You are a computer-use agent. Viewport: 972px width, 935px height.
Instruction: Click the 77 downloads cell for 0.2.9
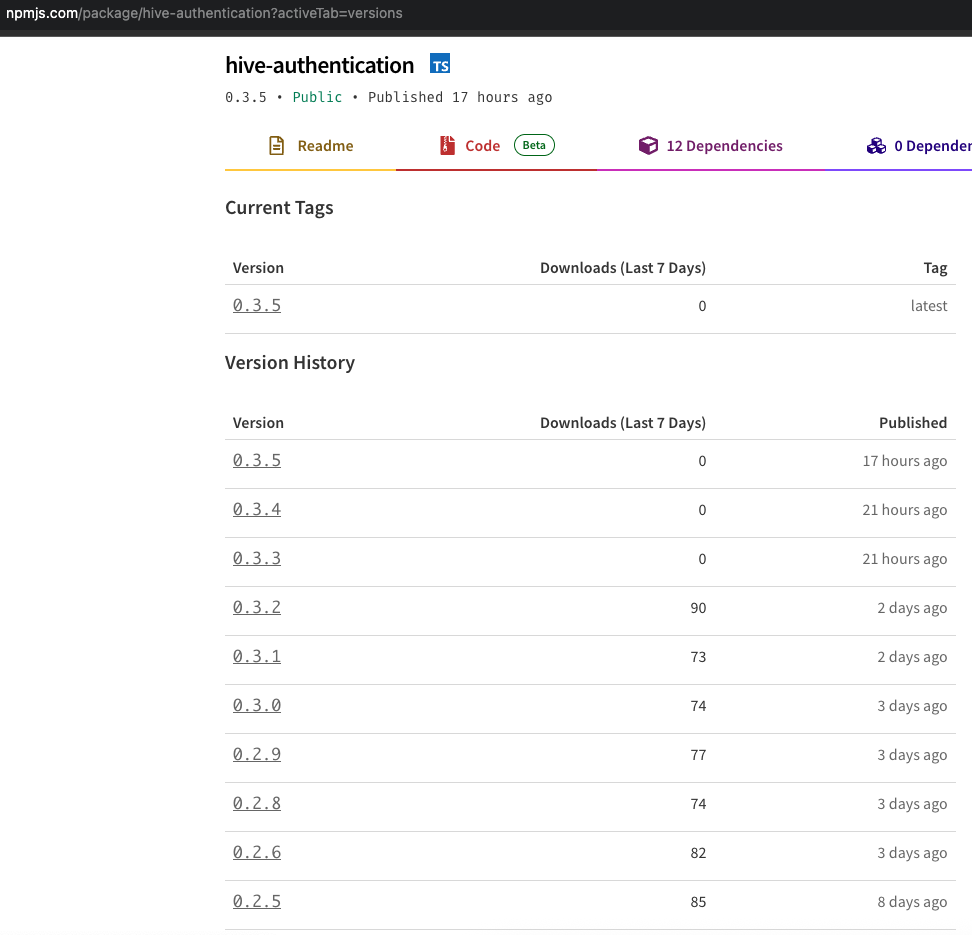[698, 755]
